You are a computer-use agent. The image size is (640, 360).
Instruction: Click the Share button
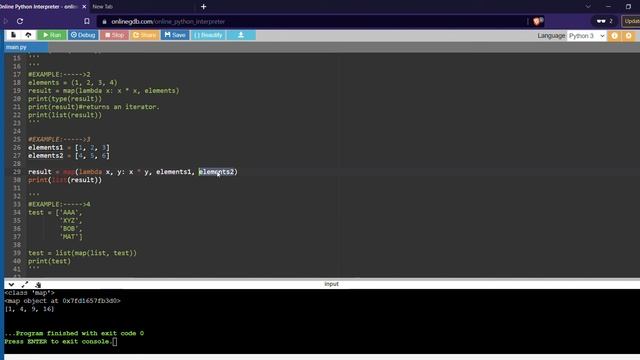click(144, 35)
